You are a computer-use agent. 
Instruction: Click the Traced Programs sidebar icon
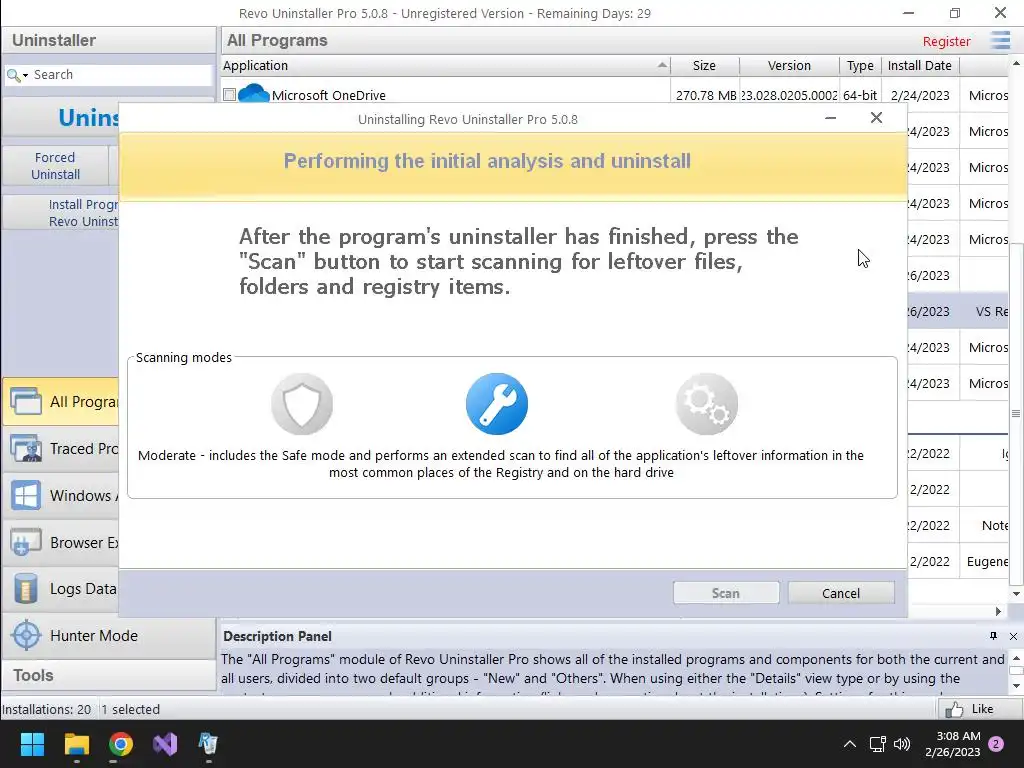pos(26,449)
